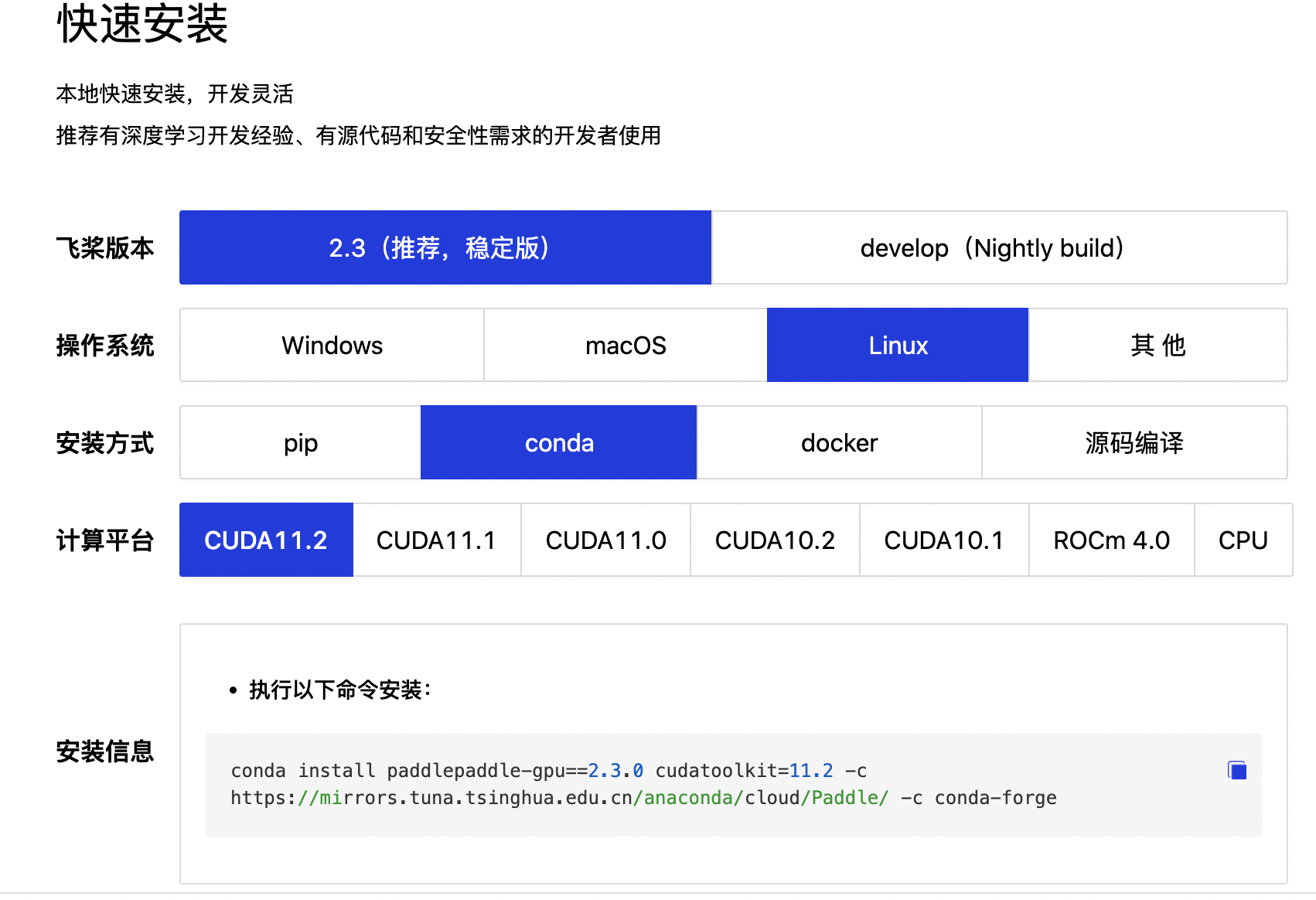Choose Linux operating system
This screenshot has height=900, width=1316.
(x=897, y=345)
